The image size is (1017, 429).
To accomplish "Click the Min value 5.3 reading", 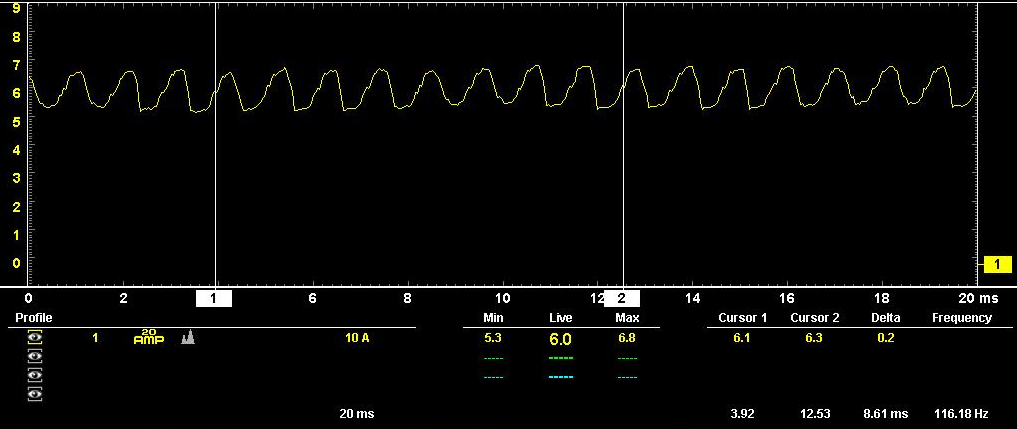I will tap(492, 338).
